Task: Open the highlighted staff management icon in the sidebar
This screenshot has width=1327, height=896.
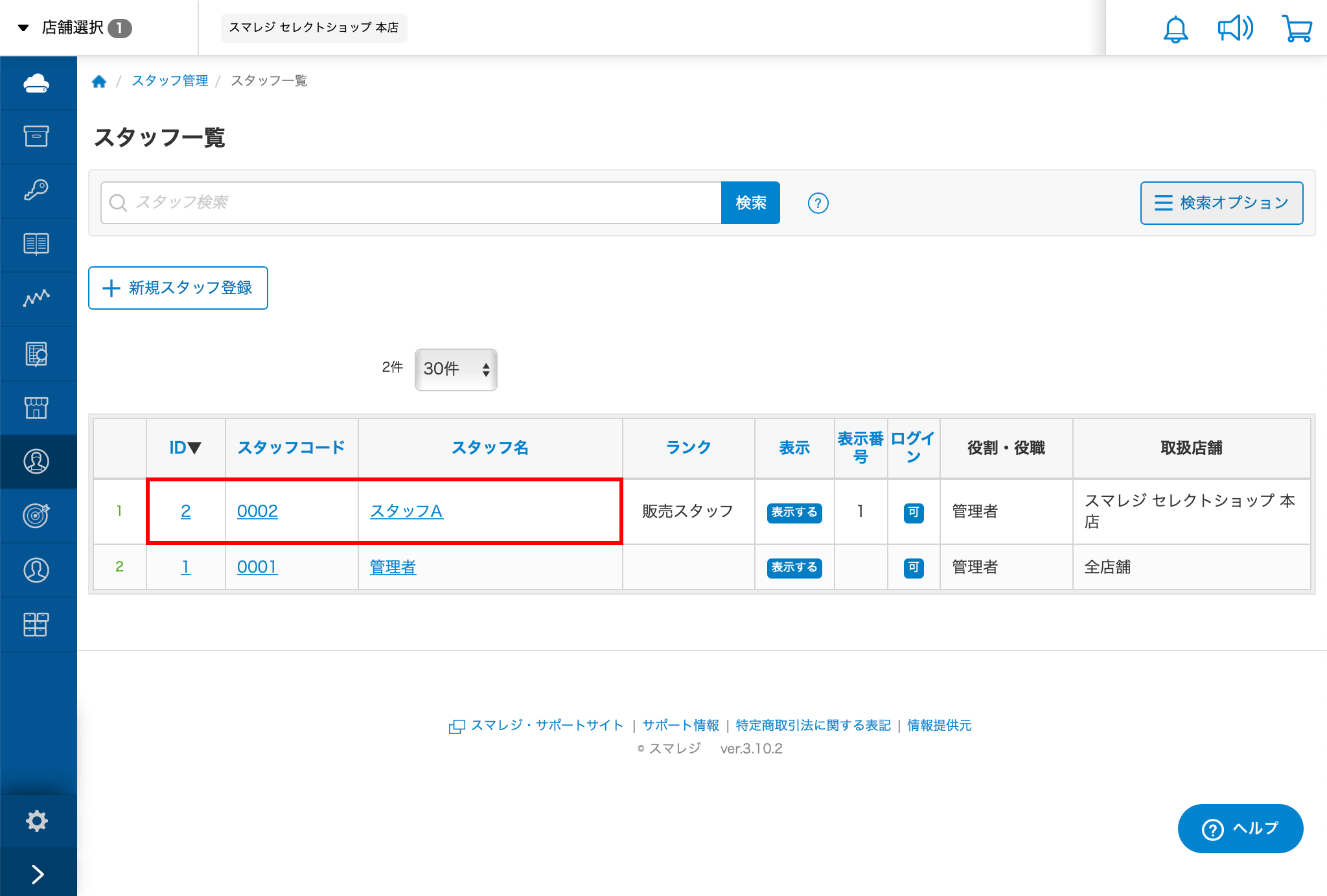Action: point(36,461)
